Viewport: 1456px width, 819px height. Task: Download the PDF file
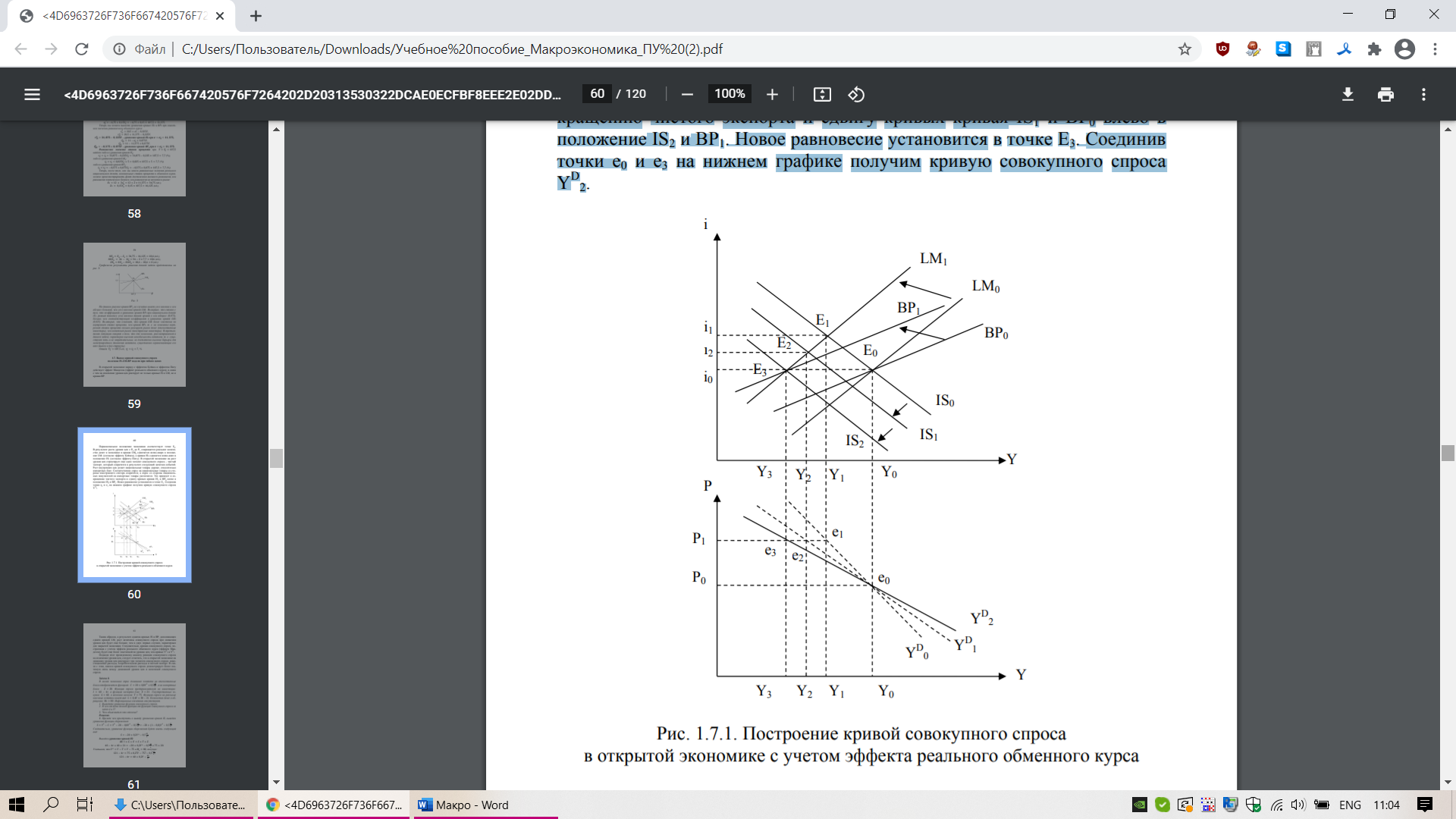(x=1348, y=94)
